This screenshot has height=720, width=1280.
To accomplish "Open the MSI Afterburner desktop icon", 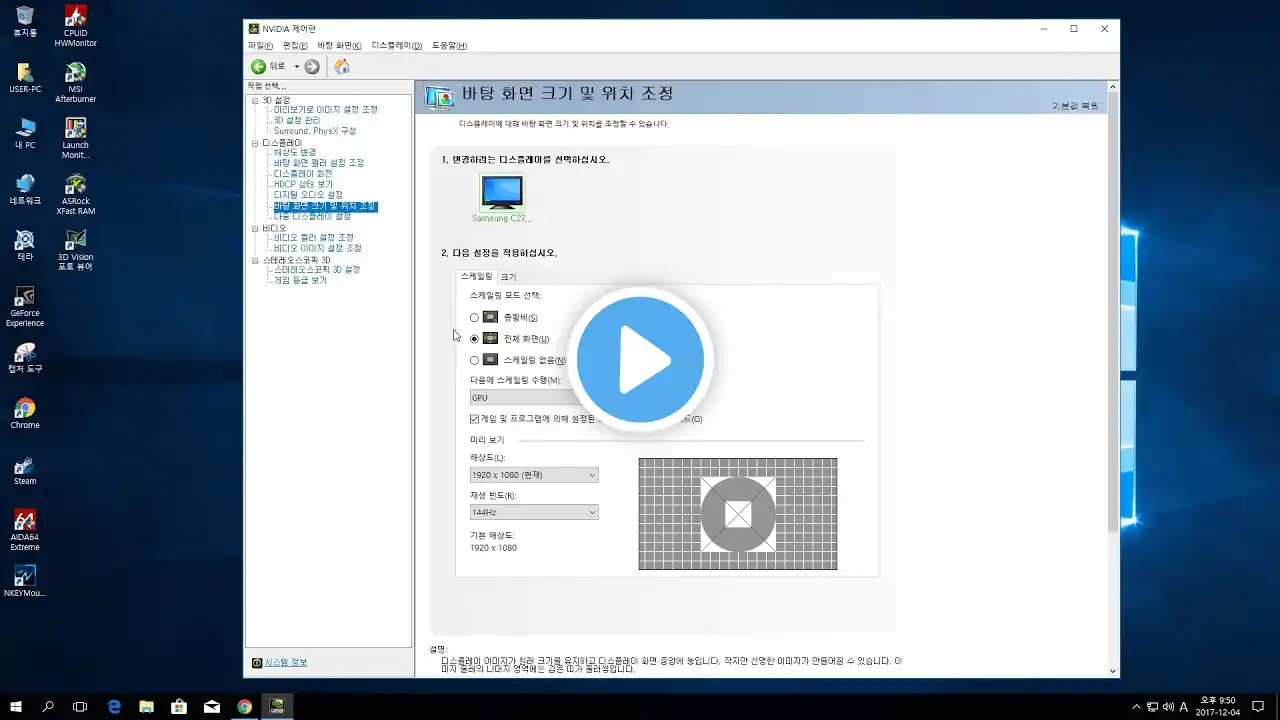I will [75, 82].
